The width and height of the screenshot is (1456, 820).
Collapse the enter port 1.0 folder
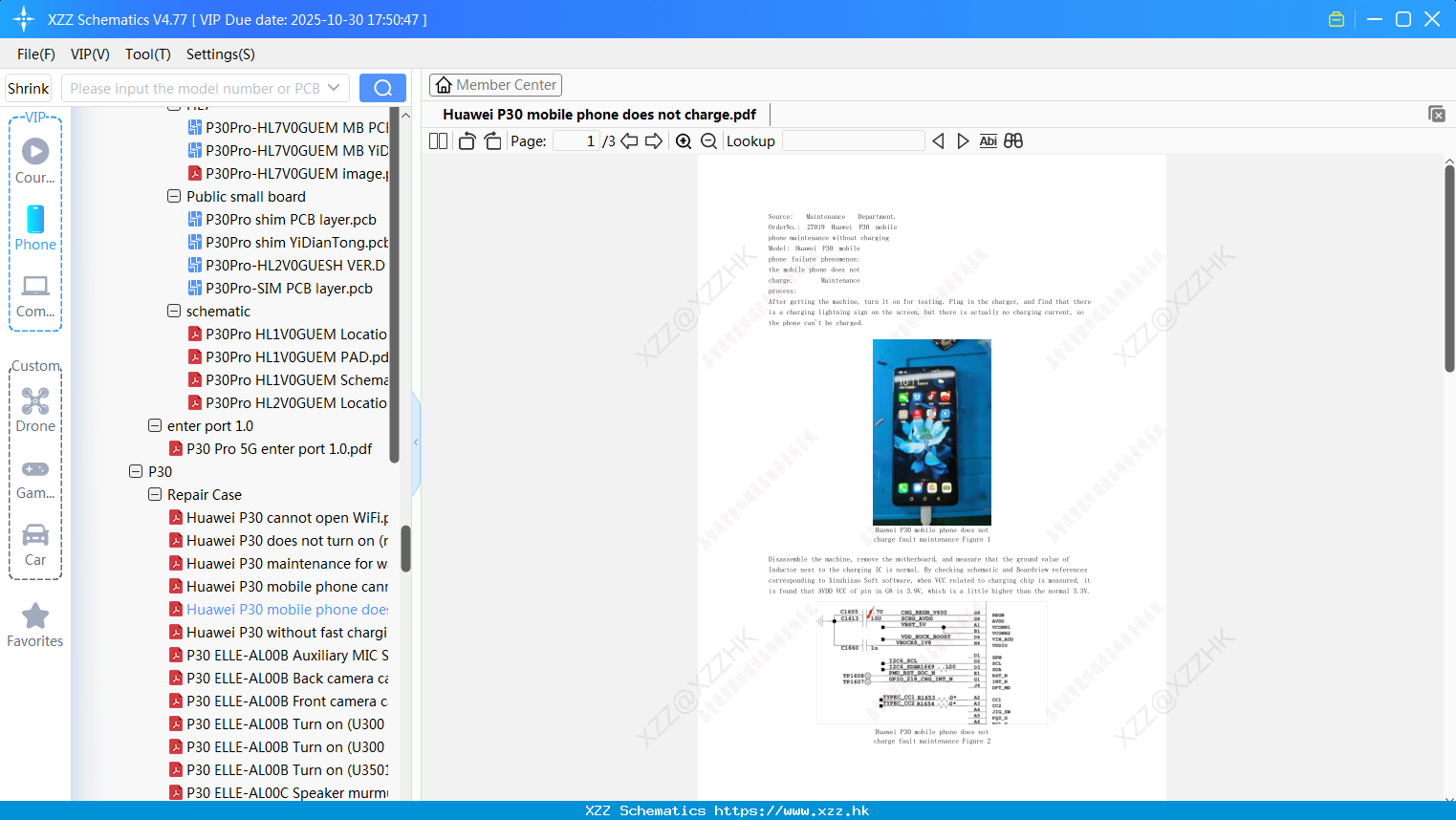pyautogui.click(x=155, y=425)
